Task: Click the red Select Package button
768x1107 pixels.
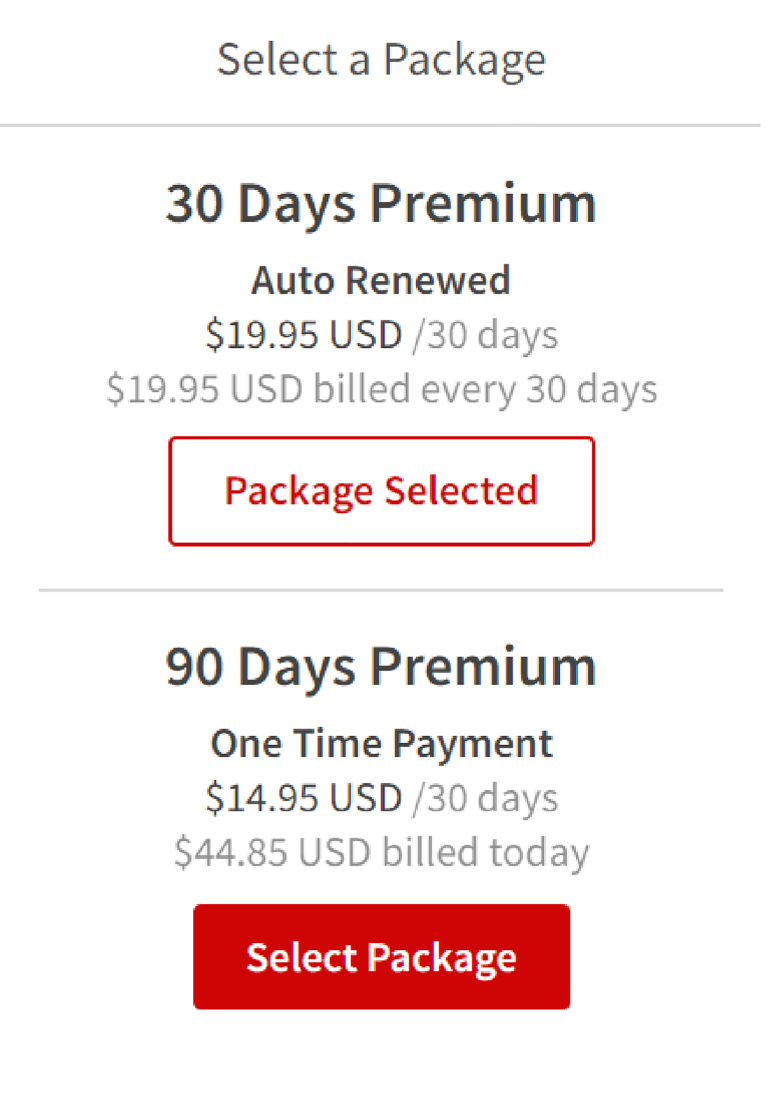Action: coord(381,957)
